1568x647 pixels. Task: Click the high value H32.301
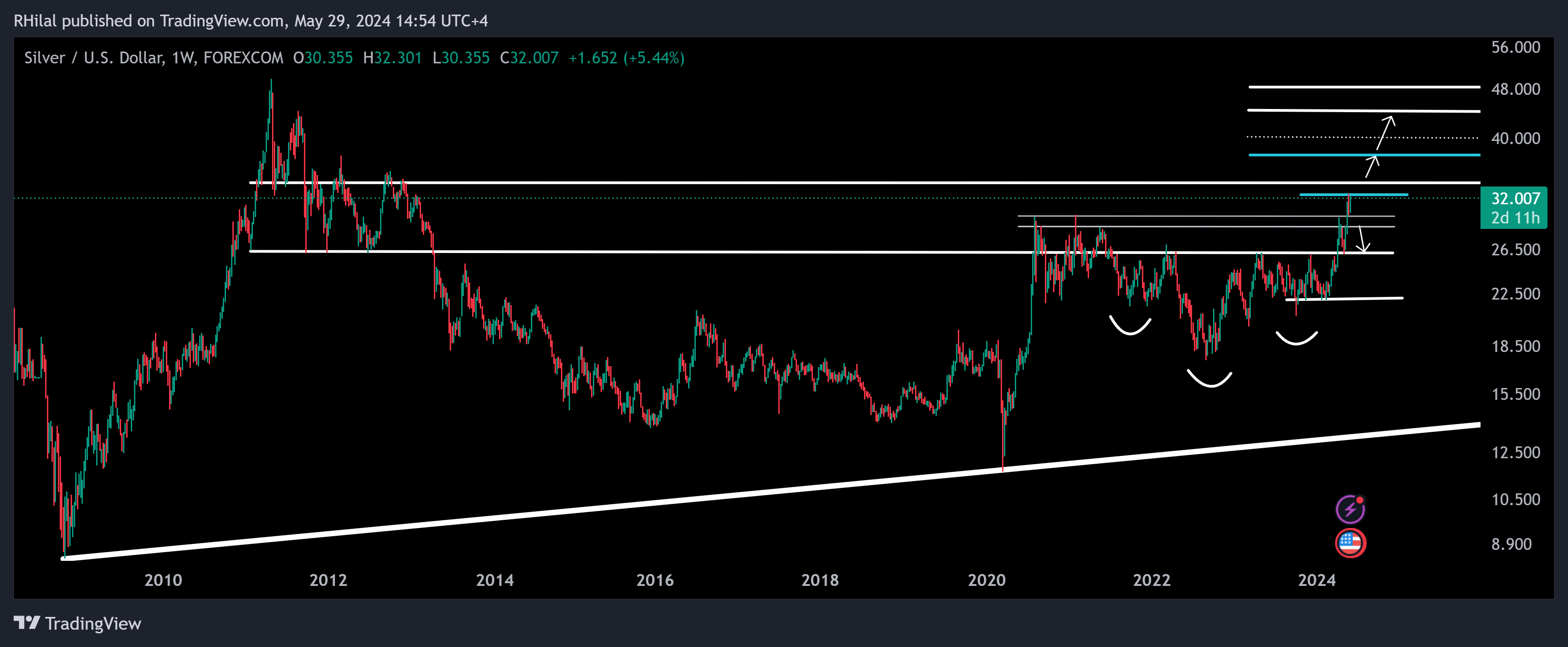[x=392, y=58]
